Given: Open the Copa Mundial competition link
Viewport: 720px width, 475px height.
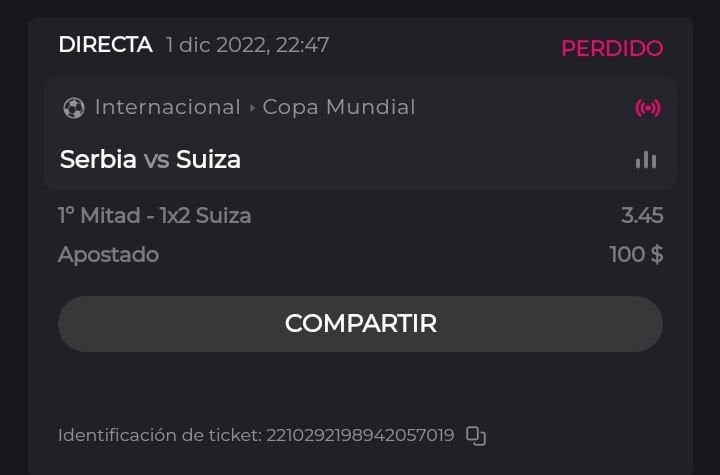Looking at the screenshot, I should point(339,107).
